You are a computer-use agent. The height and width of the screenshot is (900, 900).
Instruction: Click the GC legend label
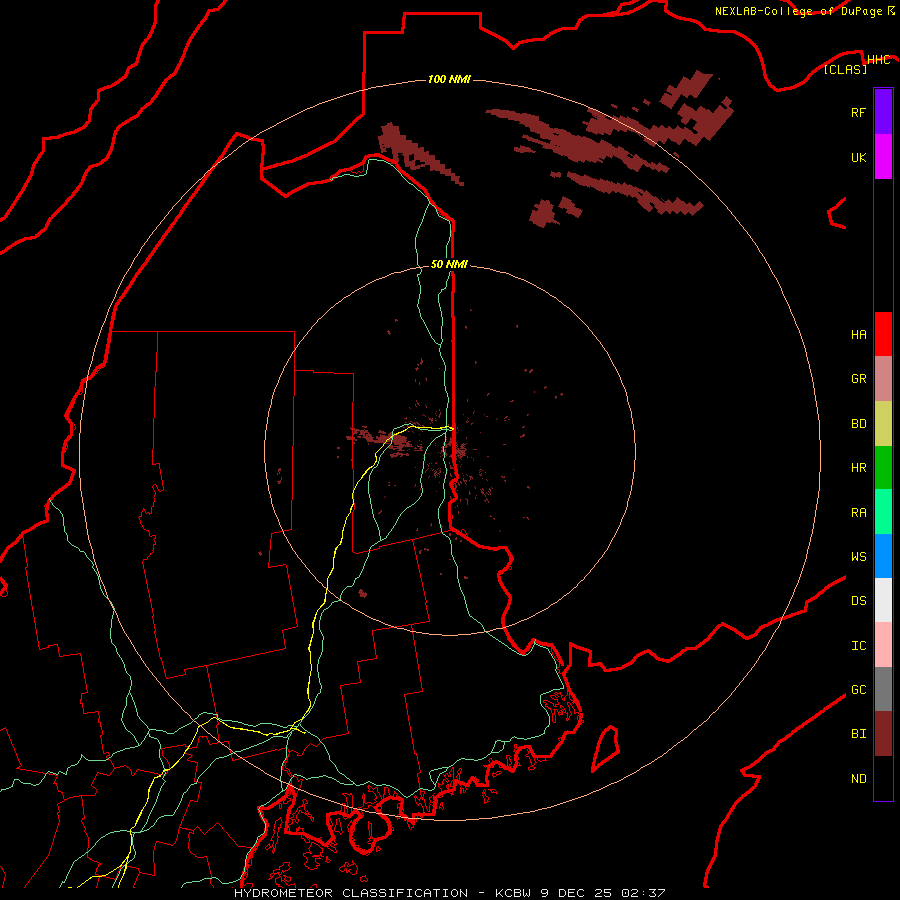858,690
